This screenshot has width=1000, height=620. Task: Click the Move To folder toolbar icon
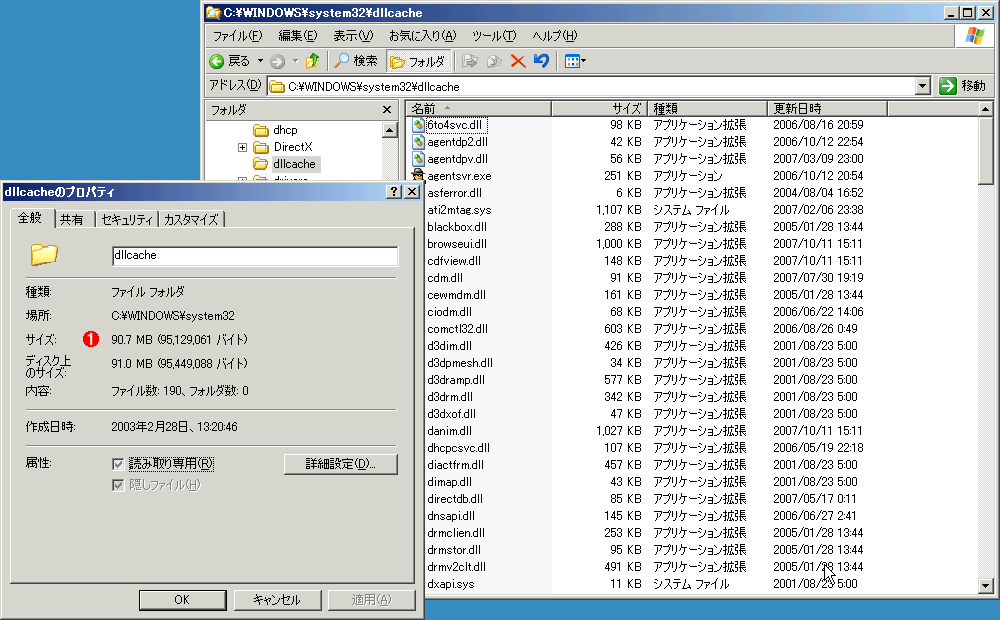[470, 61]
